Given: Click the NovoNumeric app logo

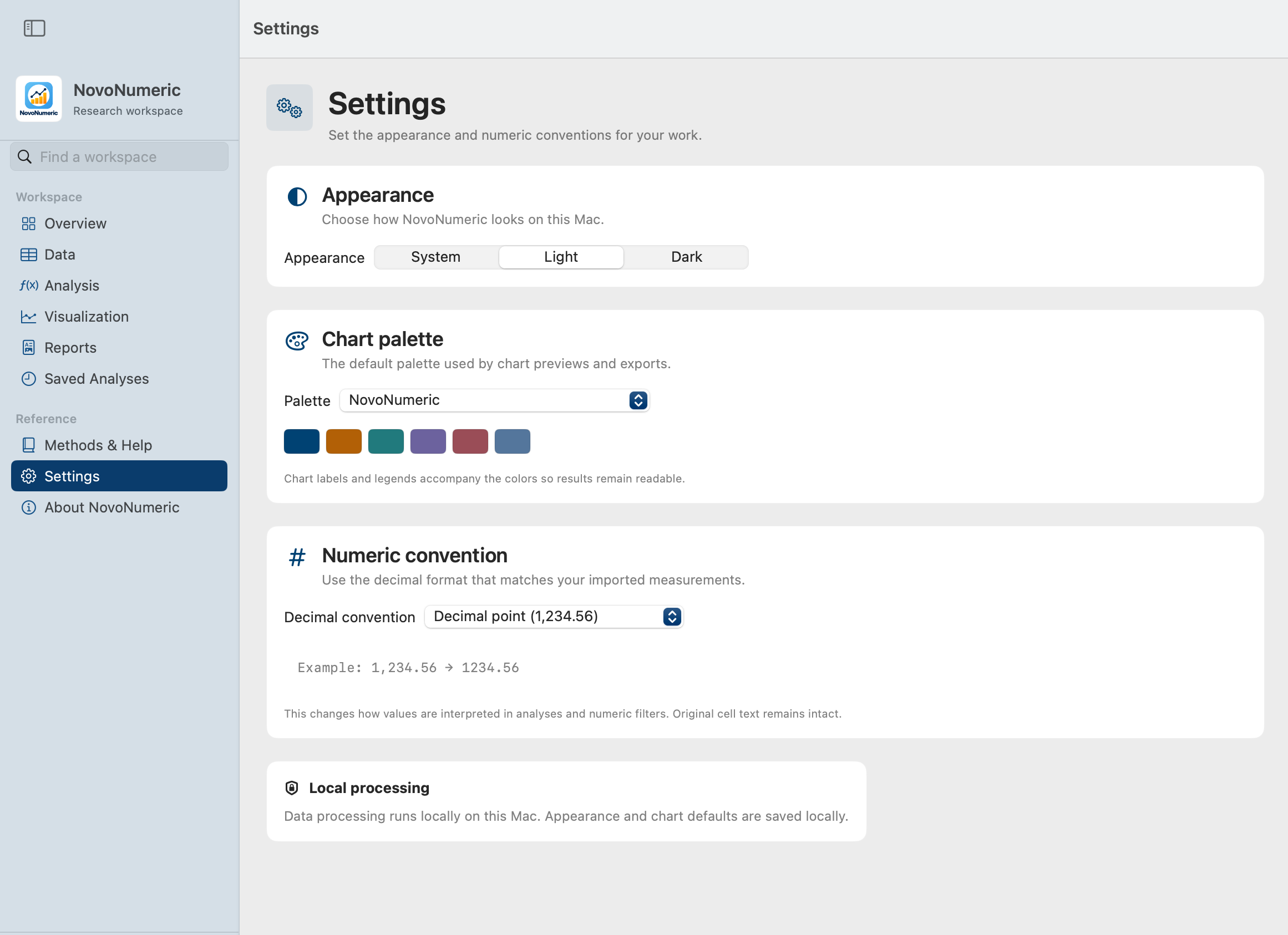Looking at the screenshot, I should tap(39, 99).
